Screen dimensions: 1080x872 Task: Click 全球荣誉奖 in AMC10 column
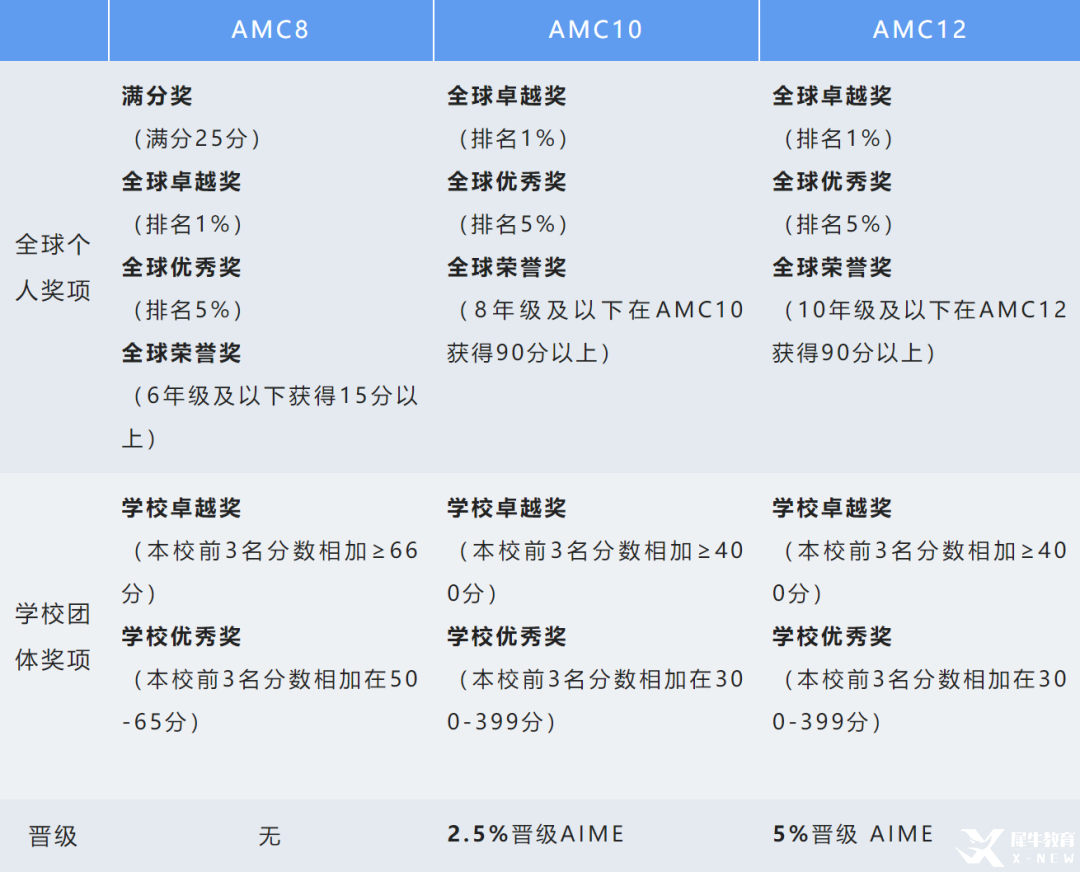pos(506,267)
